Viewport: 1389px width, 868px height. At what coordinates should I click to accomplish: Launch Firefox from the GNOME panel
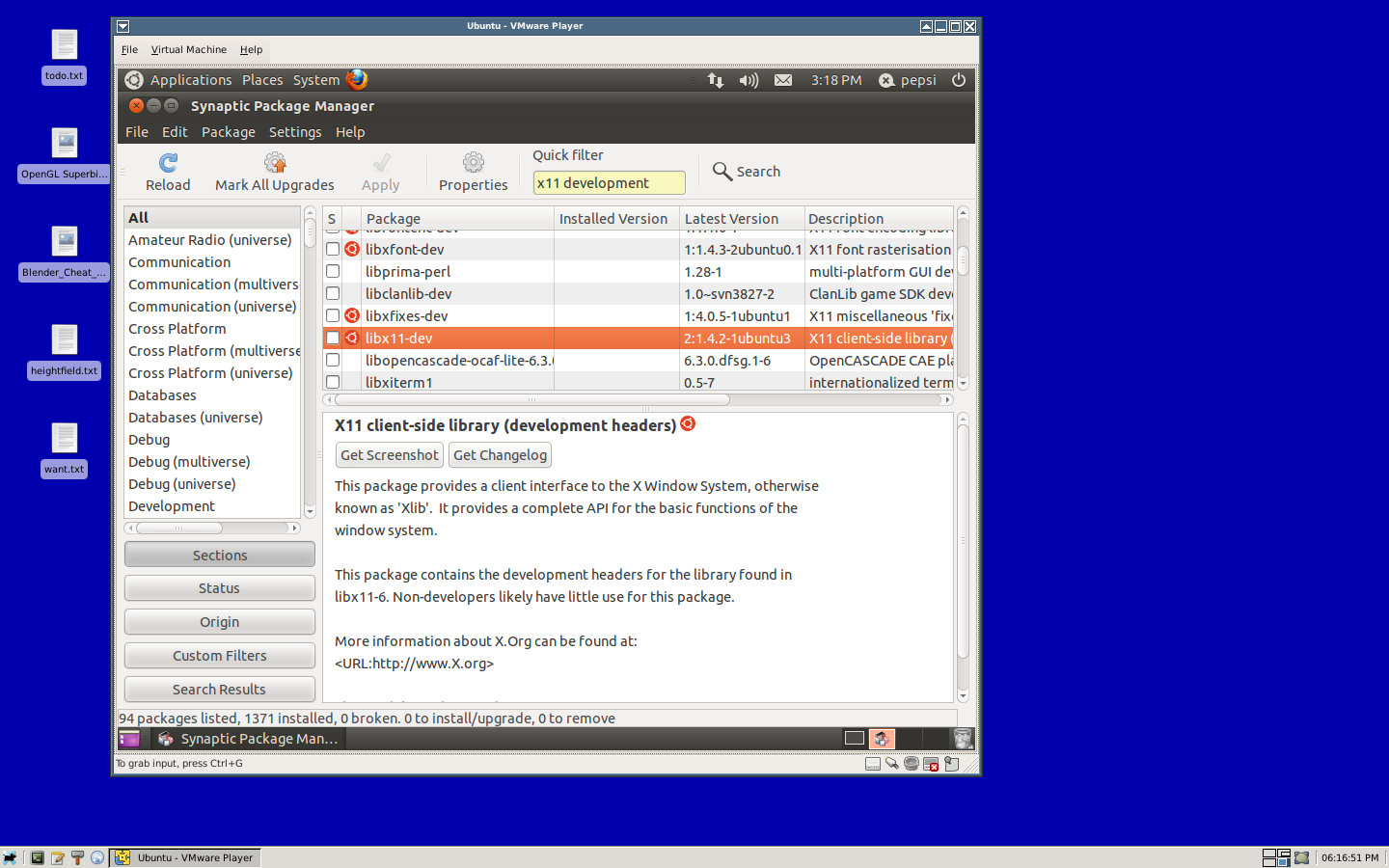pyautogui.click(x=357, y=80)
